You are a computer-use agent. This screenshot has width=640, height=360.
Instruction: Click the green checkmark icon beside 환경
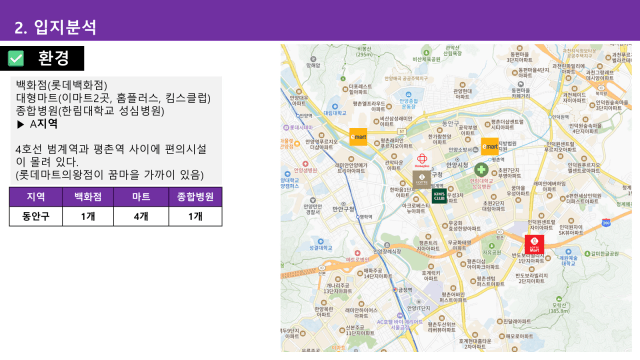point(16,58)
